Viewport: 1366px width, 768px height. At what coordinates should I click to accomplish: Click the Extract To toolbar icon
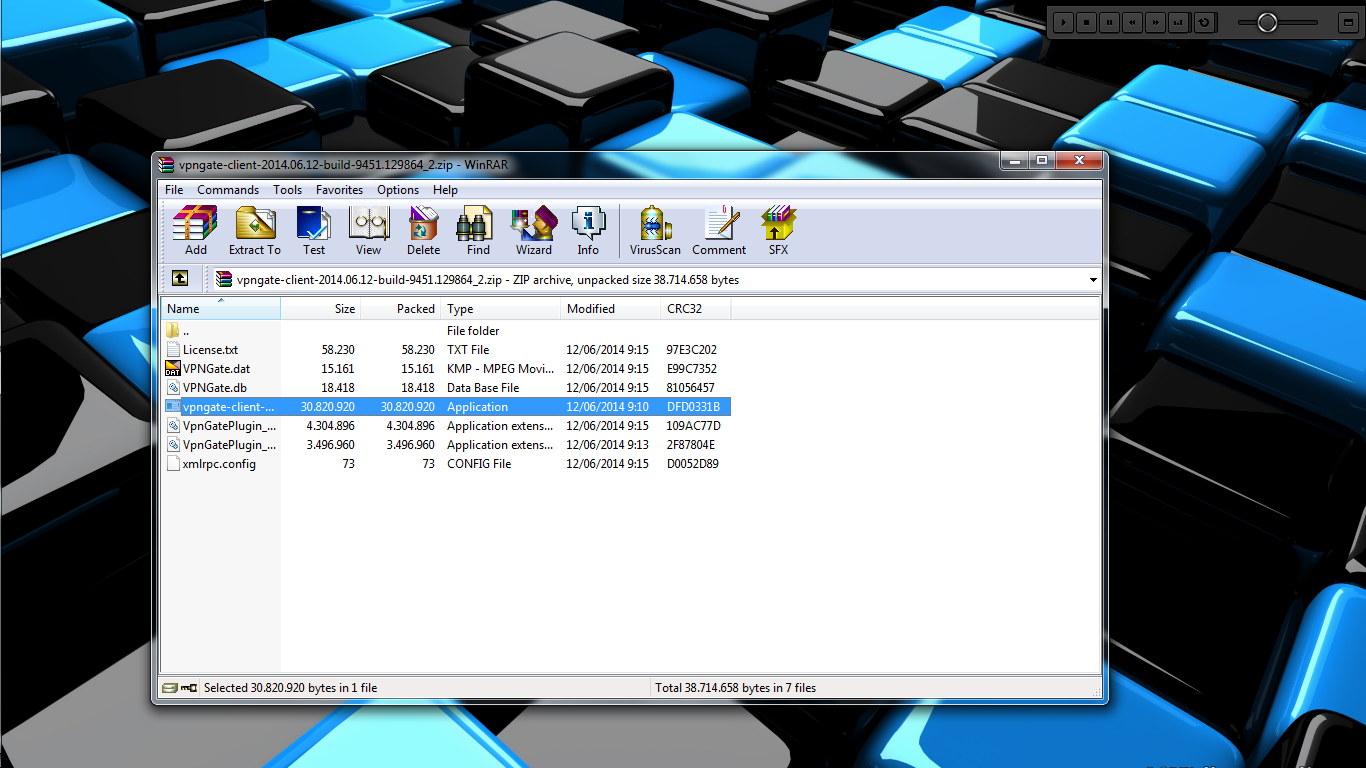point(255,231)
